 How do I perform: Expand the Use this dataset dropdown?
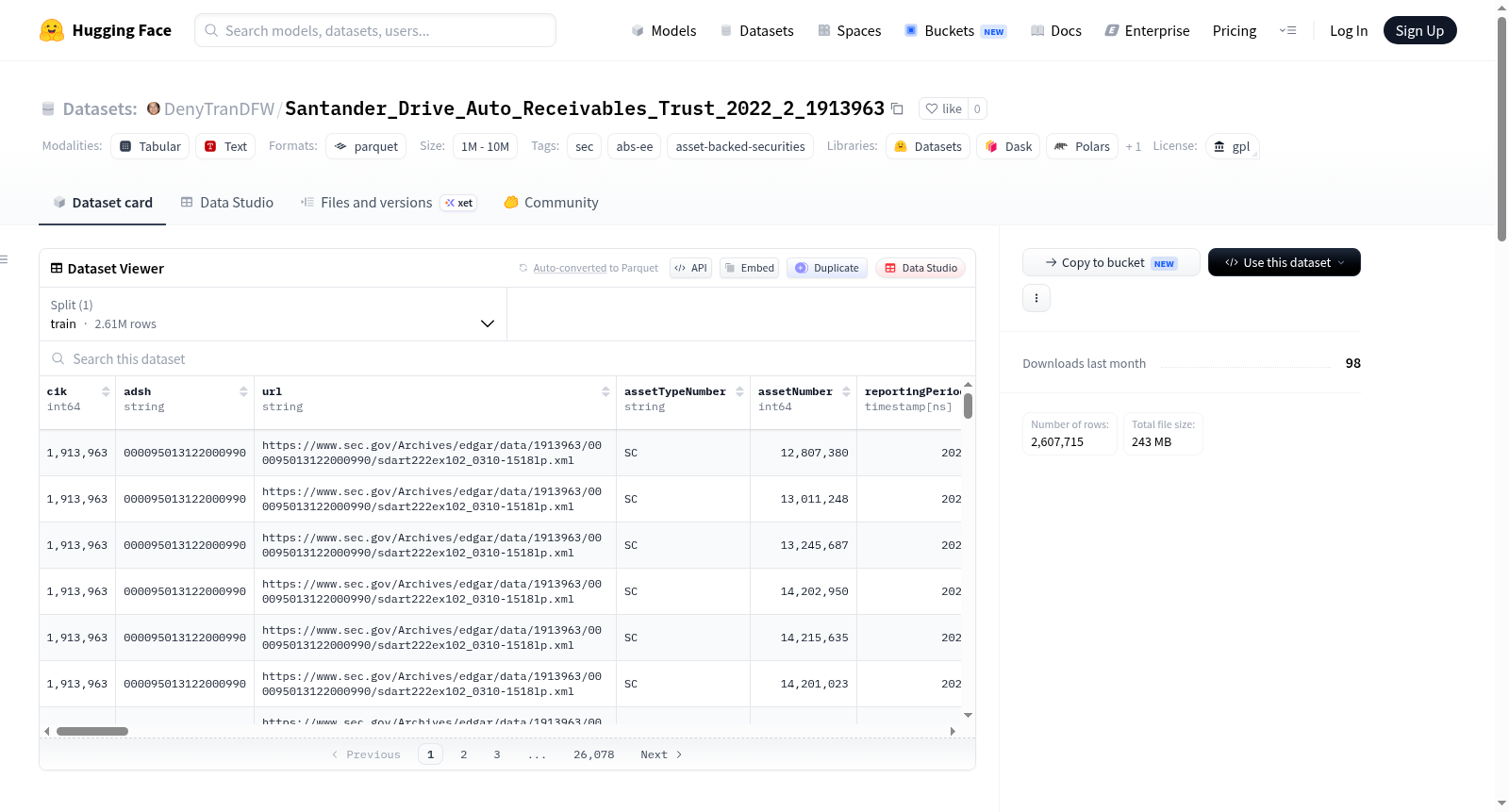point(1284,262)
